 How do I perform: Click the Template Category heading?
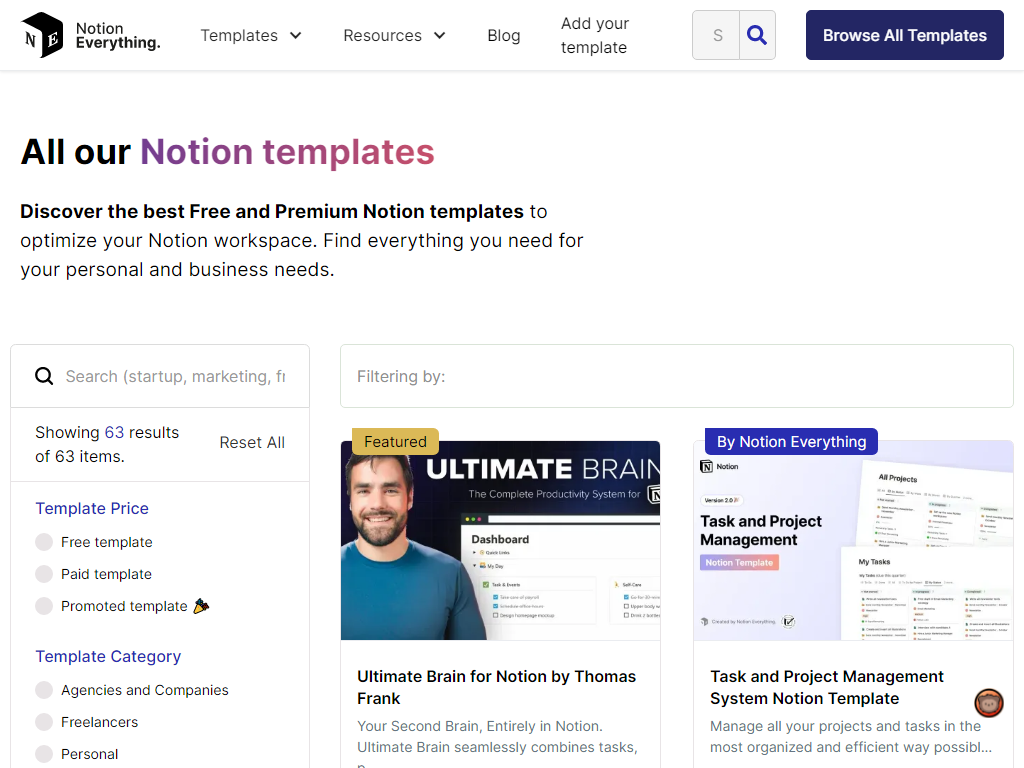pos(108,656)
